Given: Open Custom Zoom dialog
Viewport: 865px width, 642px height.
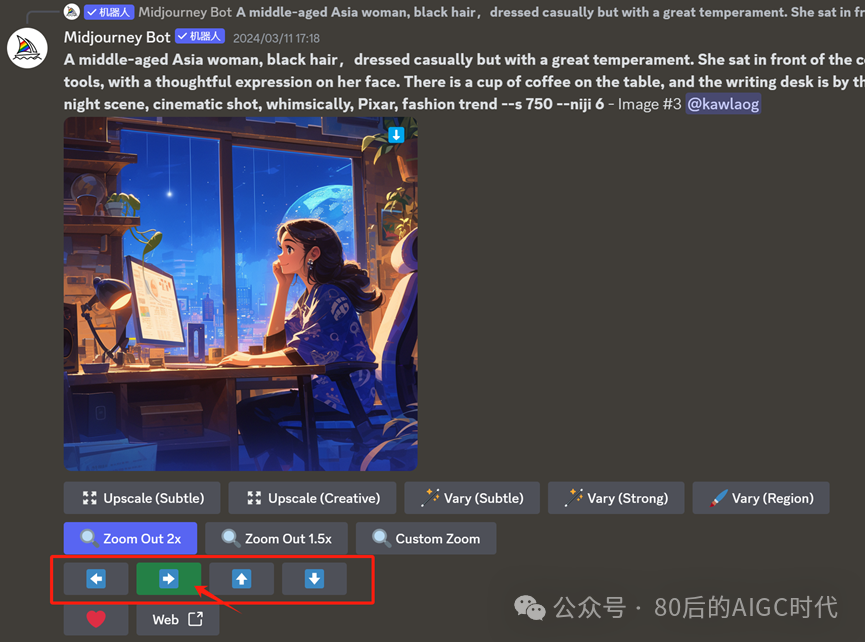Looking at the screenshot, I should pos(426,538).
